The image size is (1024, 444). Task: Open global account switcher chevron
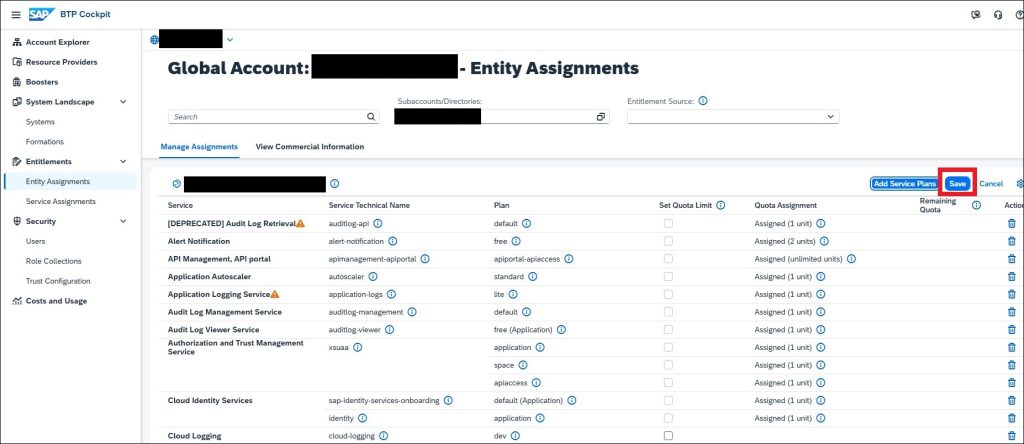[x=230, y=40]
